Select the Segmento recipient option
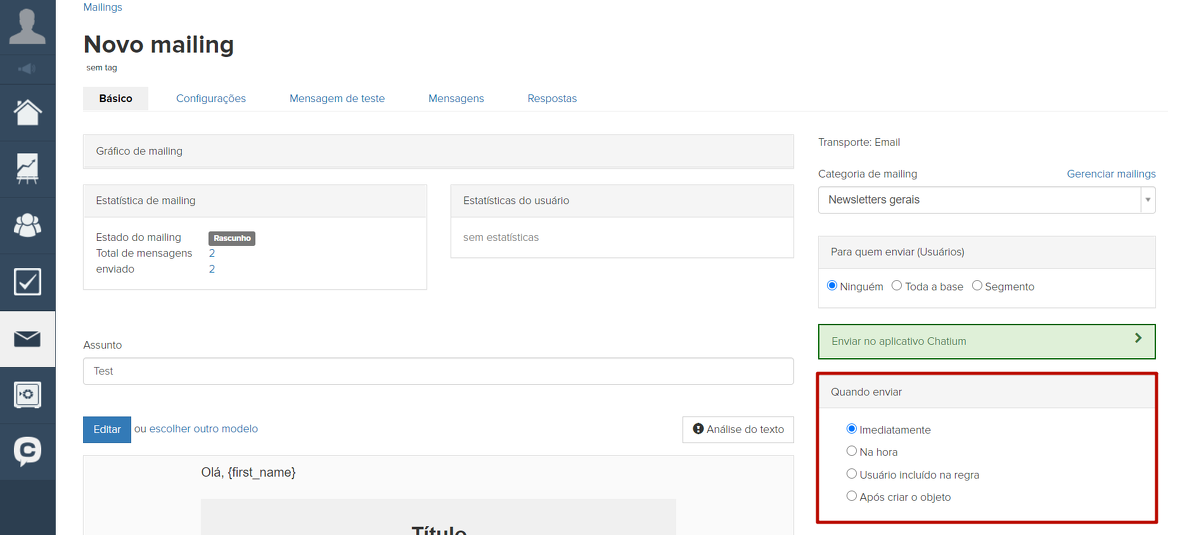The height and width of the screenshot is (535, 1199). click(977, 286)
